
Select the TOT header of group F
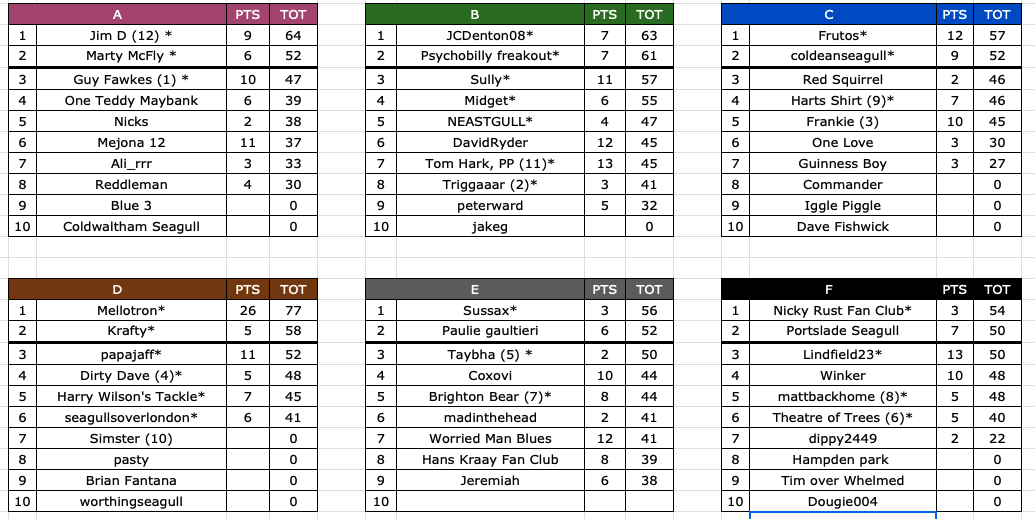point(997,289)
